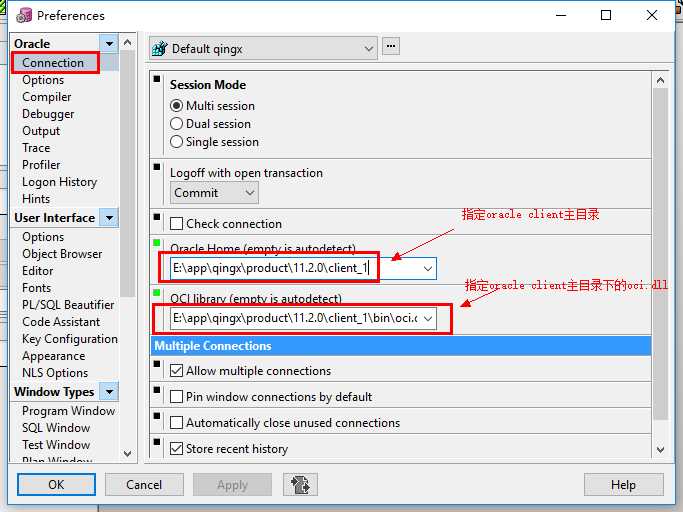Click the marker beside Allow multiple connections
The height and width of the screenshot is (512, 683).
tap(157, 364)
